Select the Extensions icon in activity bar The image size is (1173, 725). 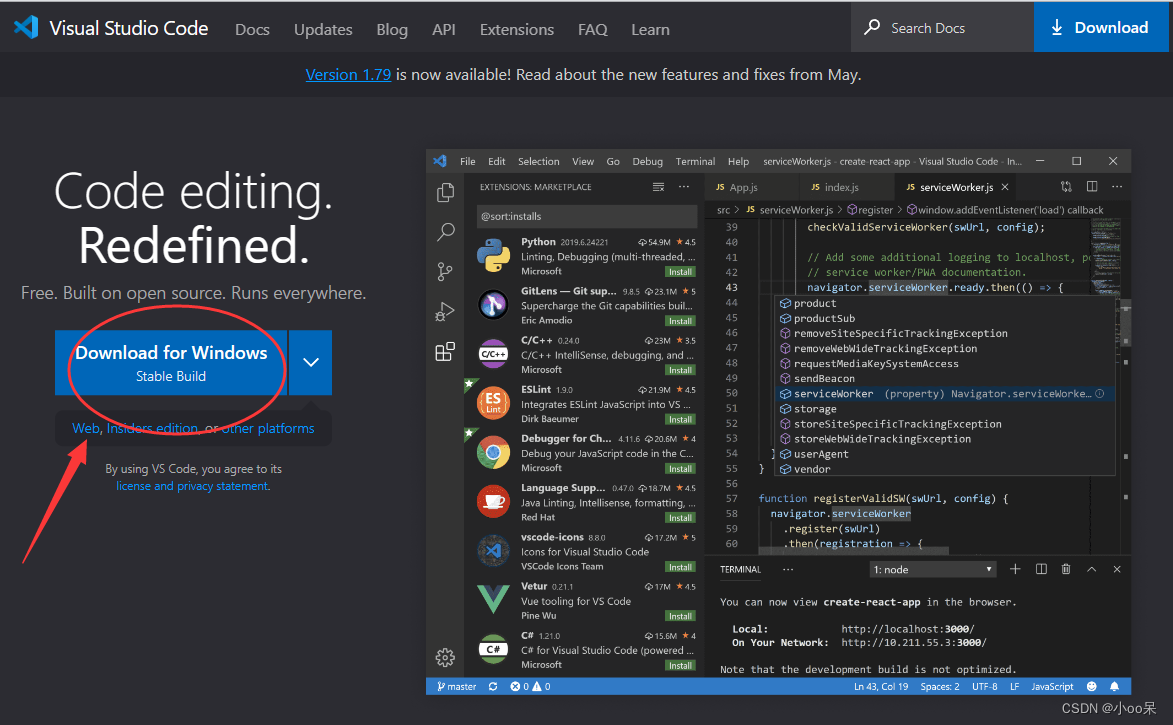click(445, 351)
